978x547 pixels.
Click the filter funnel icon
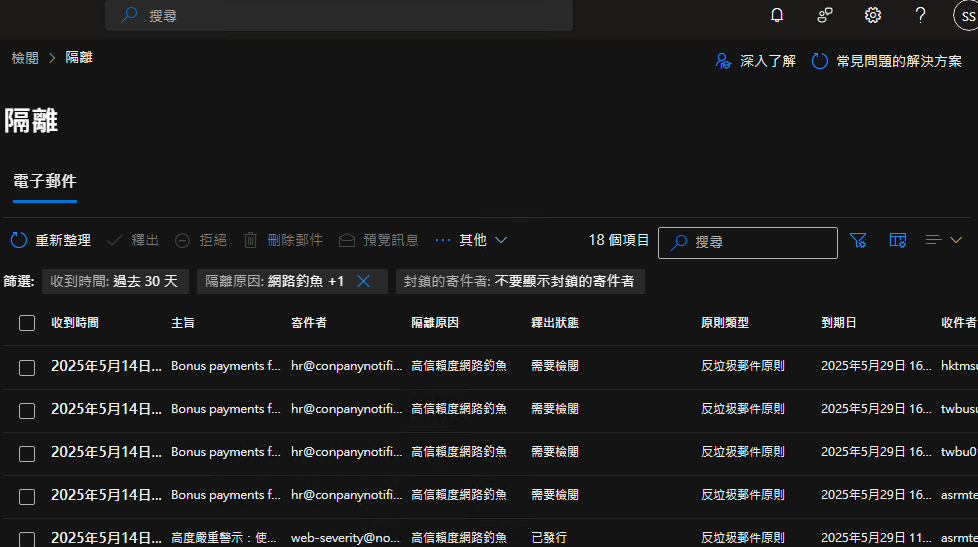tap(858, 240)
